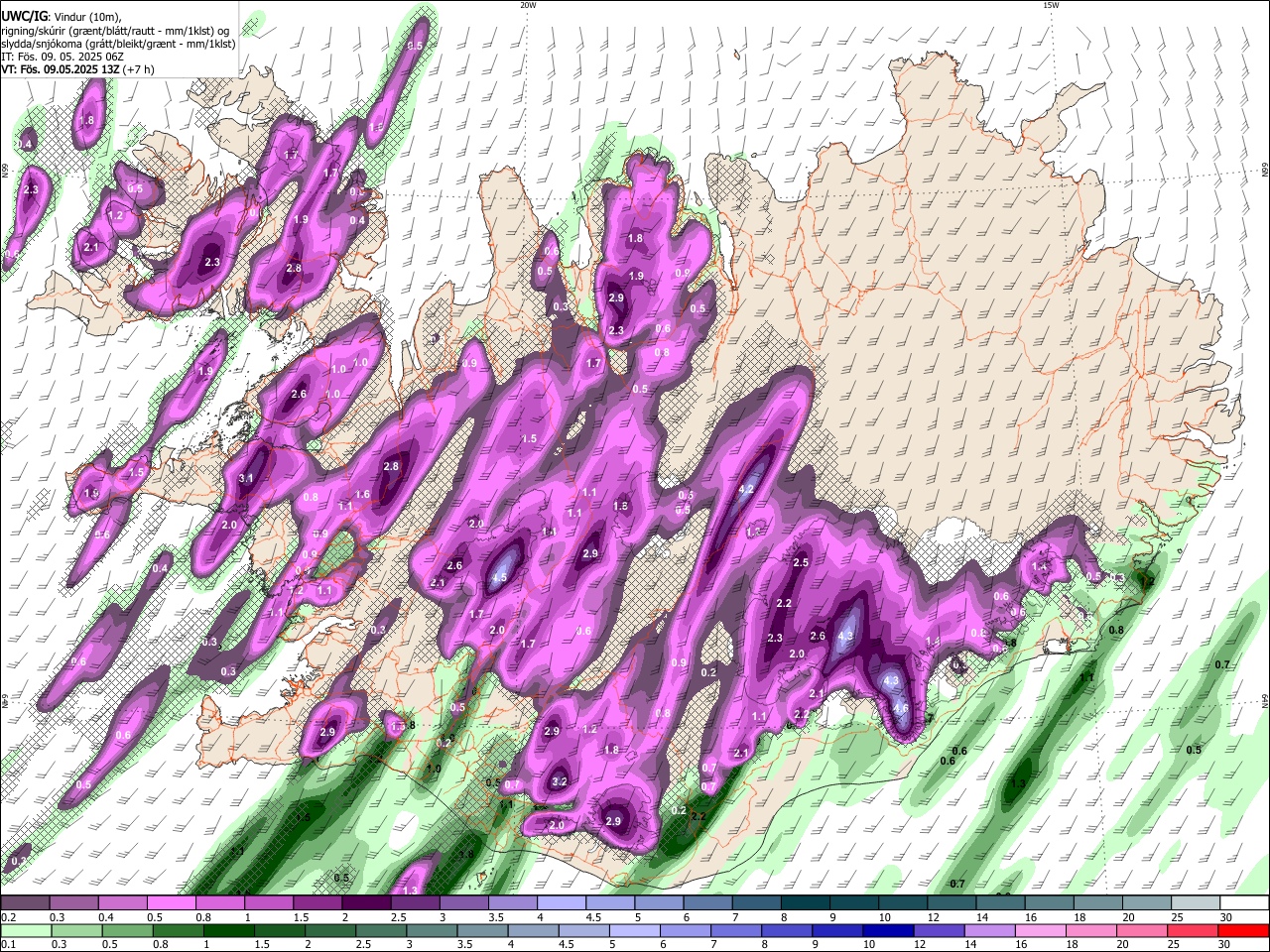
Task: Click the snow legend swatch between 0.3 and 0.4
Action: 74,903
